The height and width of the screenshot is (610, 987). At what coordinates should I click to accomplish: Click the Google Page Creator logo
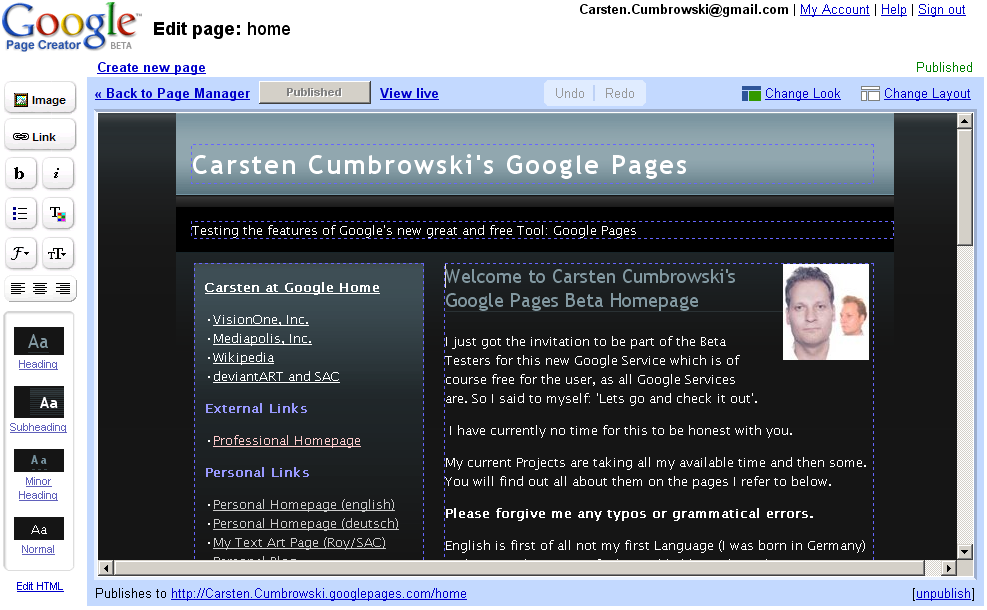tap(70, 27)
